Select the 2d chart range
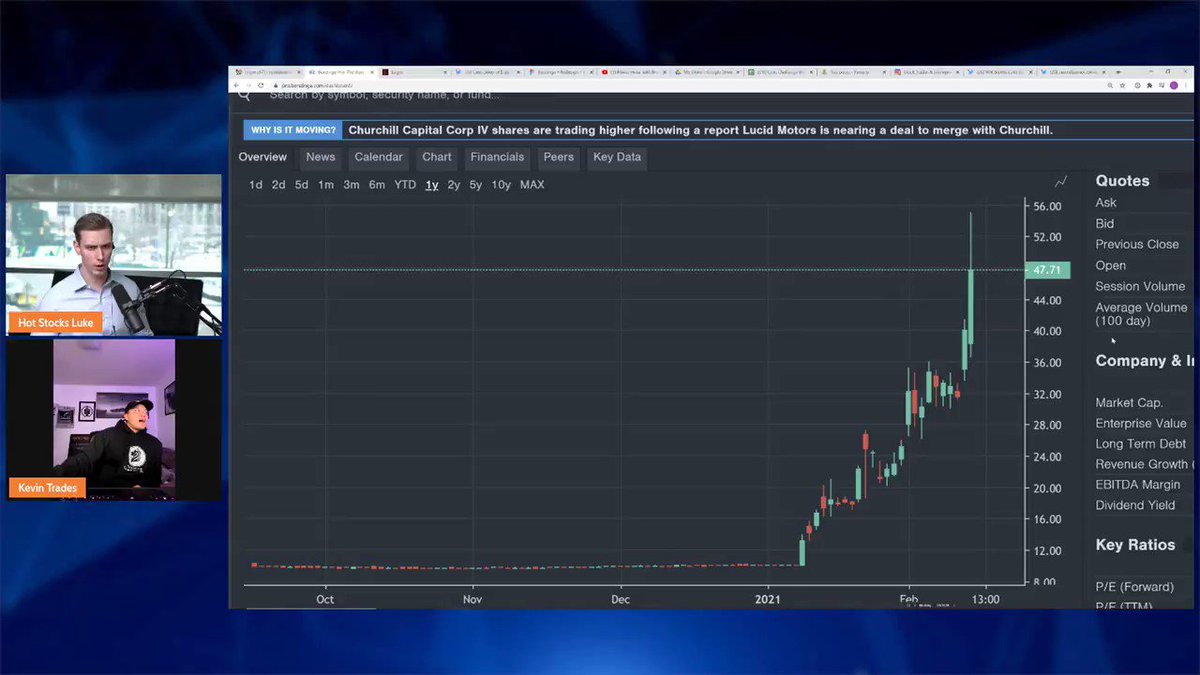1200x675 pixels. [x=278, y=185]
